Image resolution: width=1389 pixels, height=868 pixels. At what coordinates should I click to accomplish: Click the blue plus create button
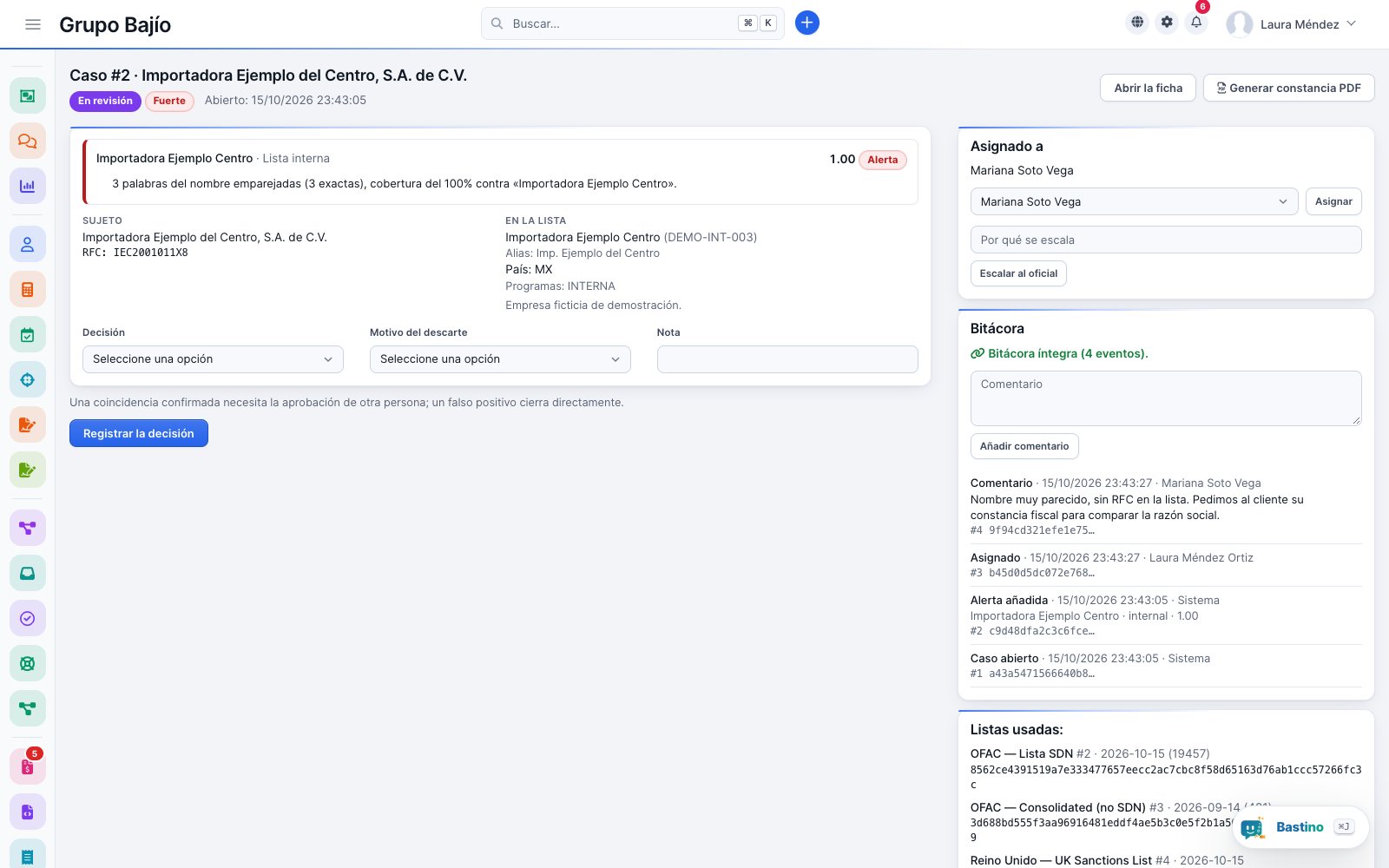click(807, 23)
